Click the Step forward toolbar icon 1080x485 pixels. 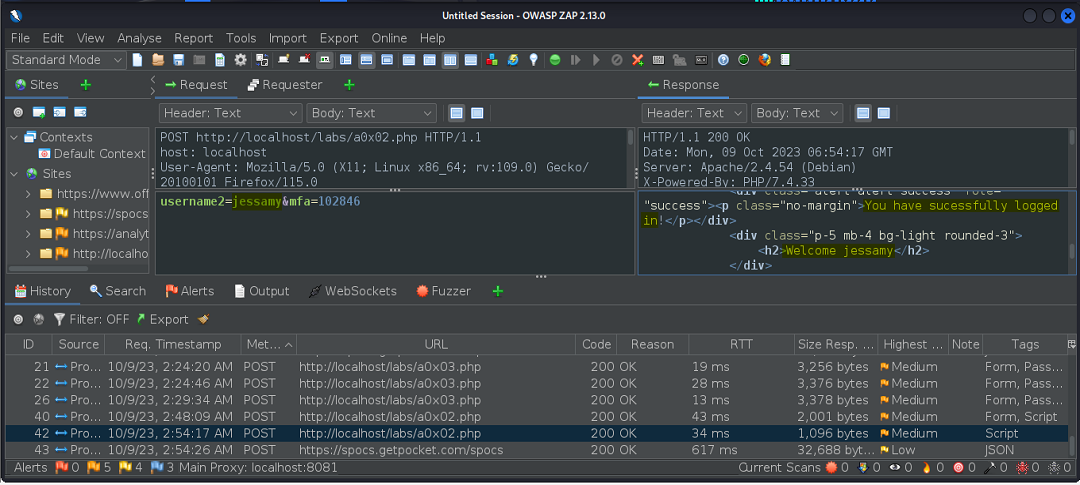point(575,60)
